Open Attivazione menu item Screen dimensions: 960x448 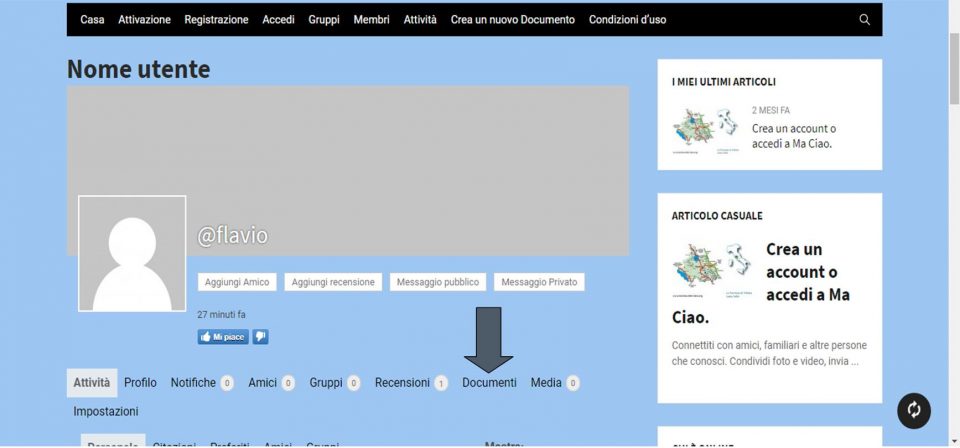coord(144,20)
